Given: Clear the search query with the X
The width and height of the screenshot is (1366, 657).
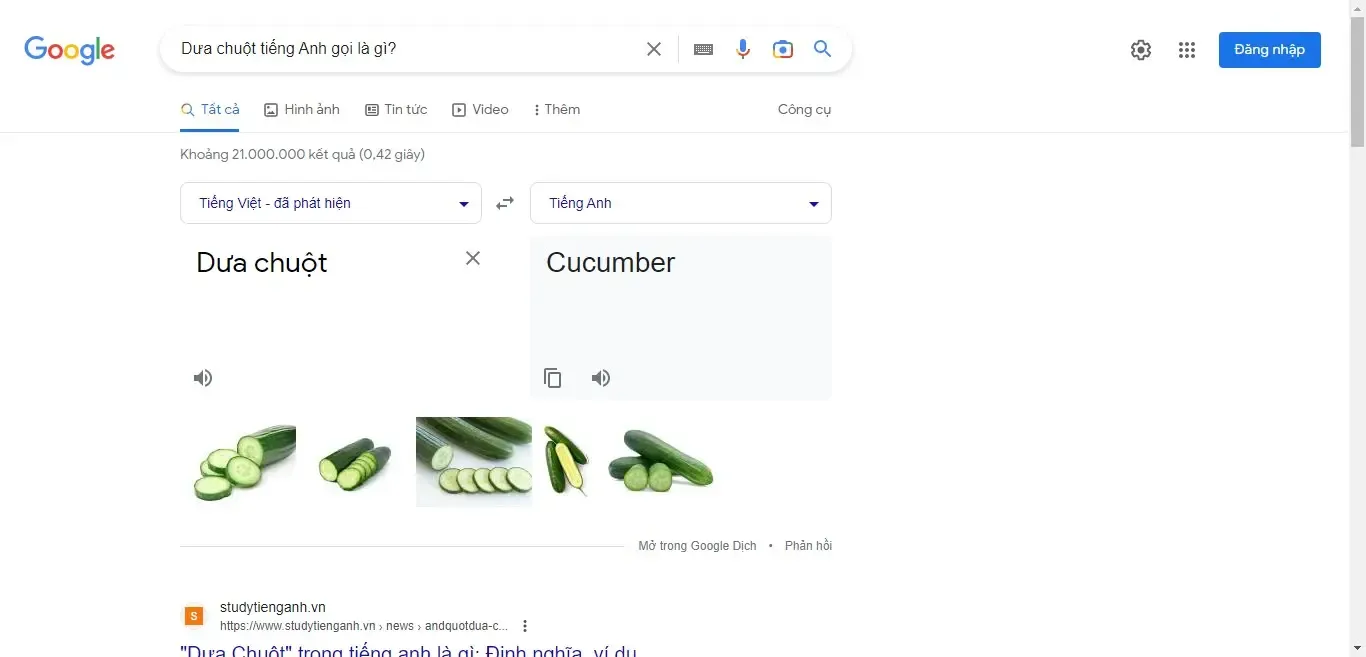Looking at the screenshot, I should point(654,48).
